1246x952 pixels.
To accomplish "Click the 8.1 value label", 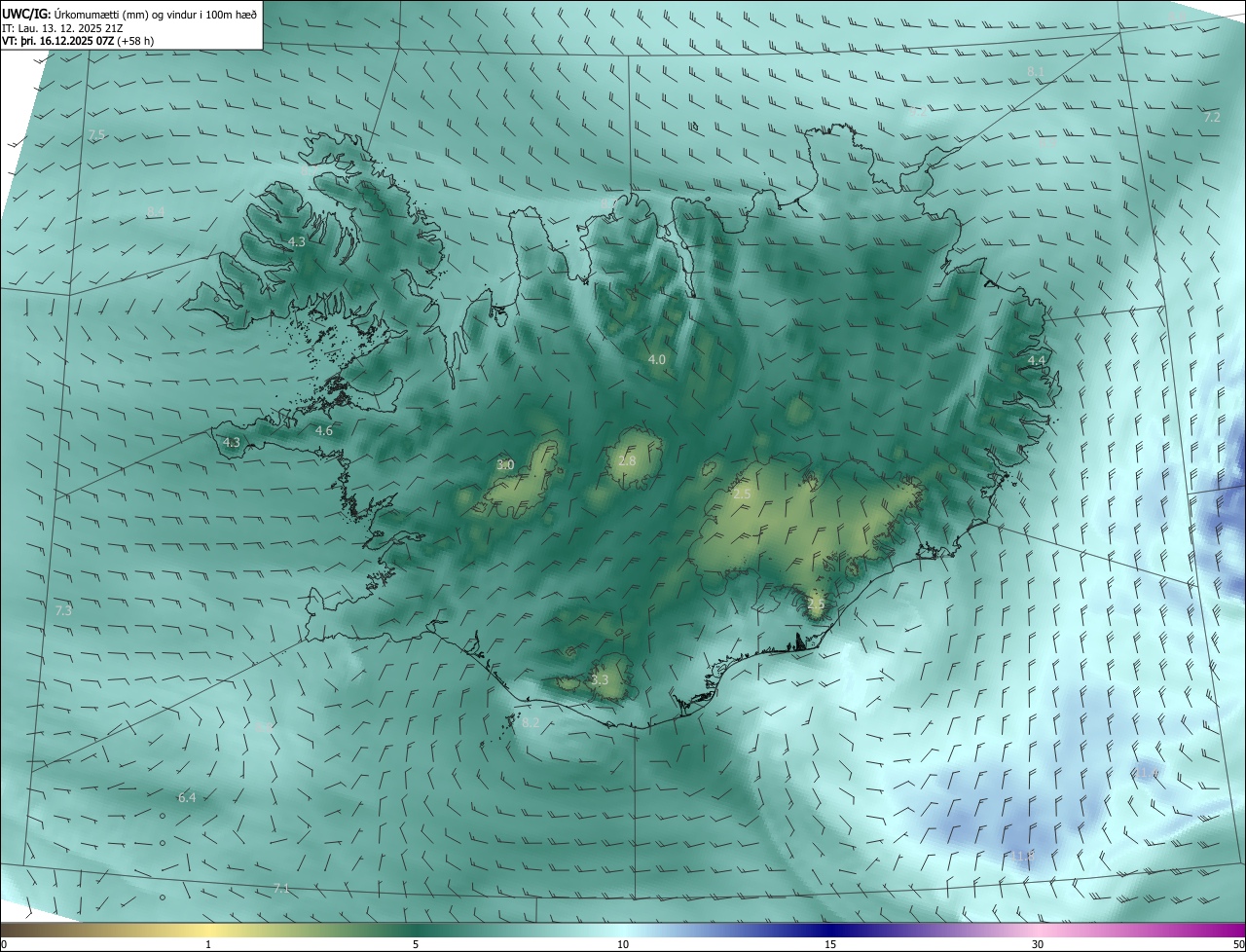I will (1036, 72).
